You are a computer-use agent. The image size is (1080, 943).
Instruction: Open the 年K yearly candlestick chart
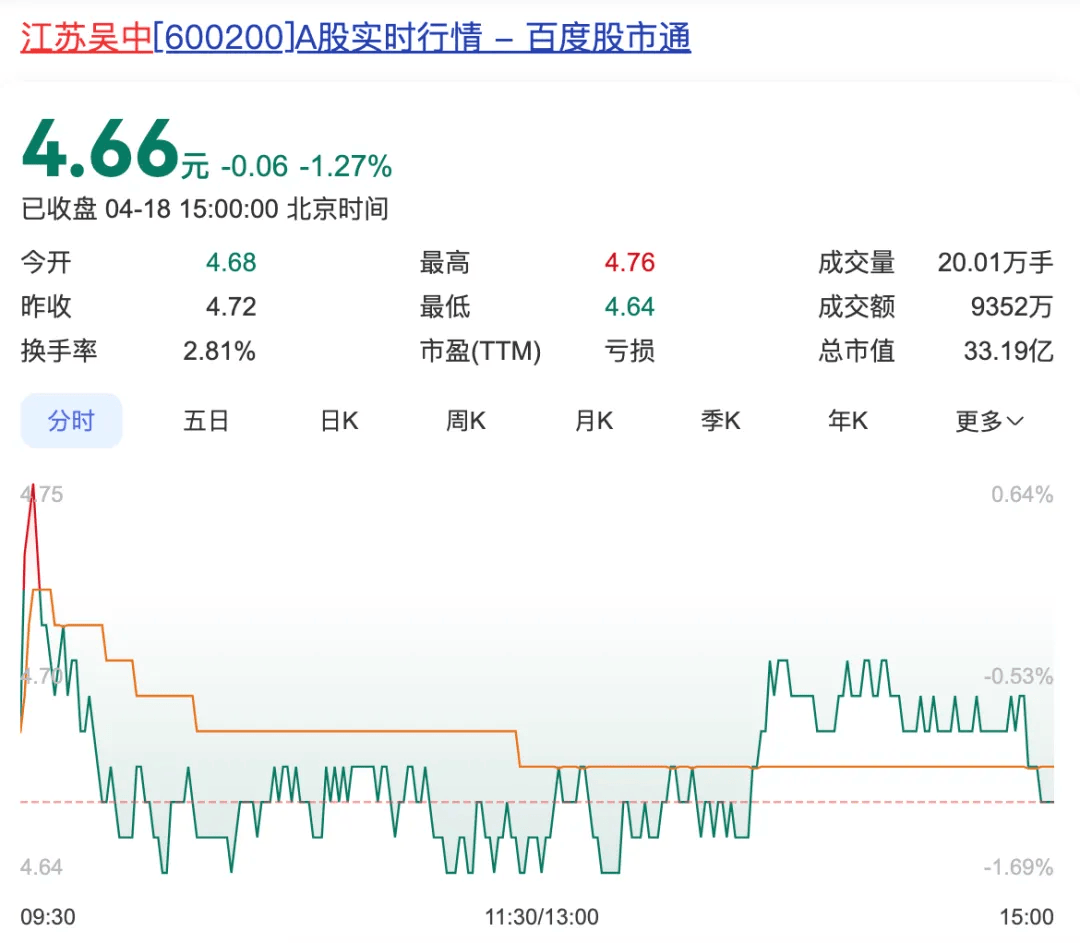click(x=846, y=420)
